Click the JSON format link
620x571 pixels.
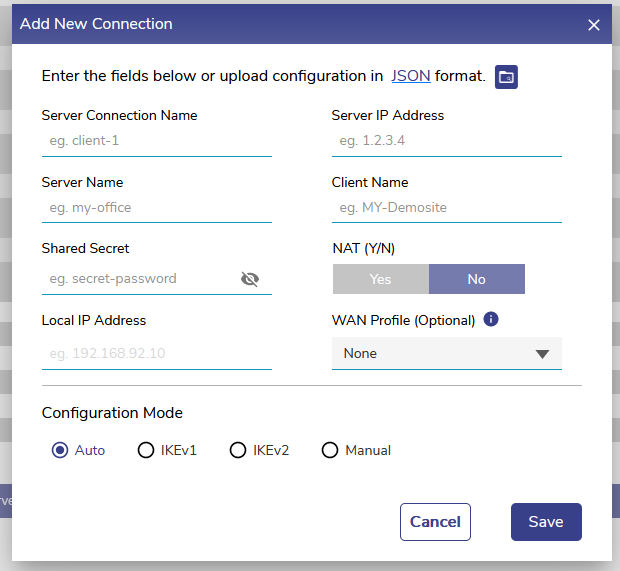click(410, 76)
